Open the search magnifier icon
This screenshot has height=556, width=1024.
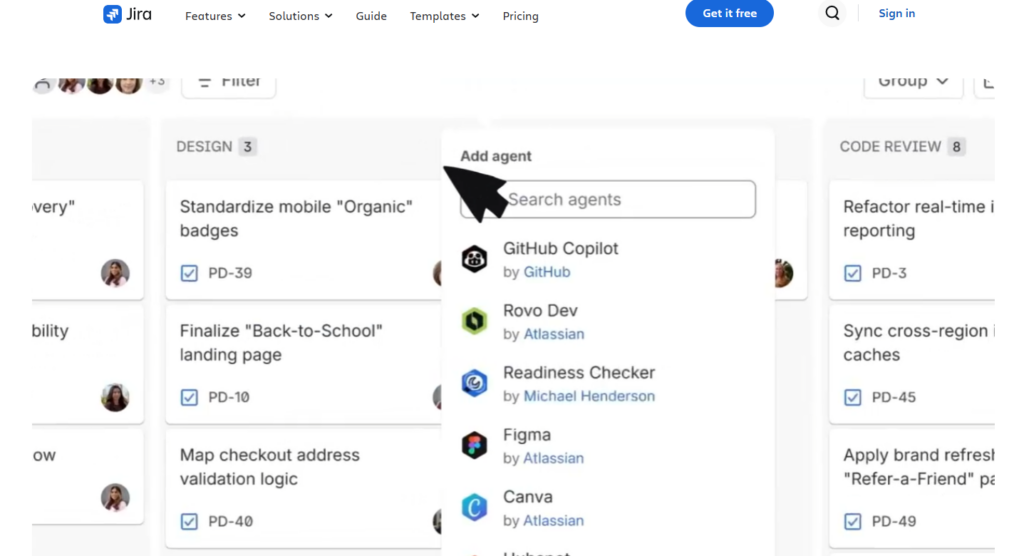coord(832,13)
